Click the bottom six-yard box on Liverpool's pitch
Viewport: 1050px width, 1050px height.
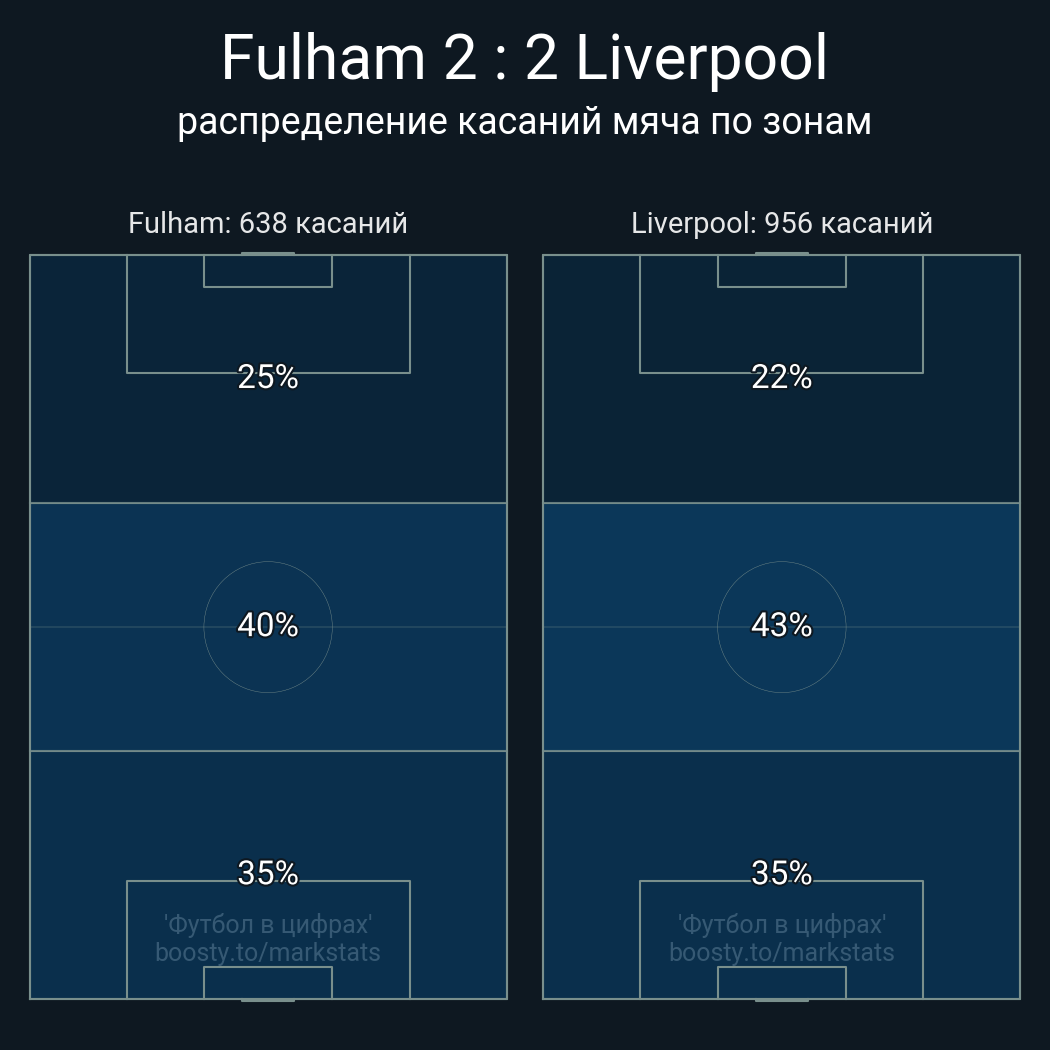point(782,982)
